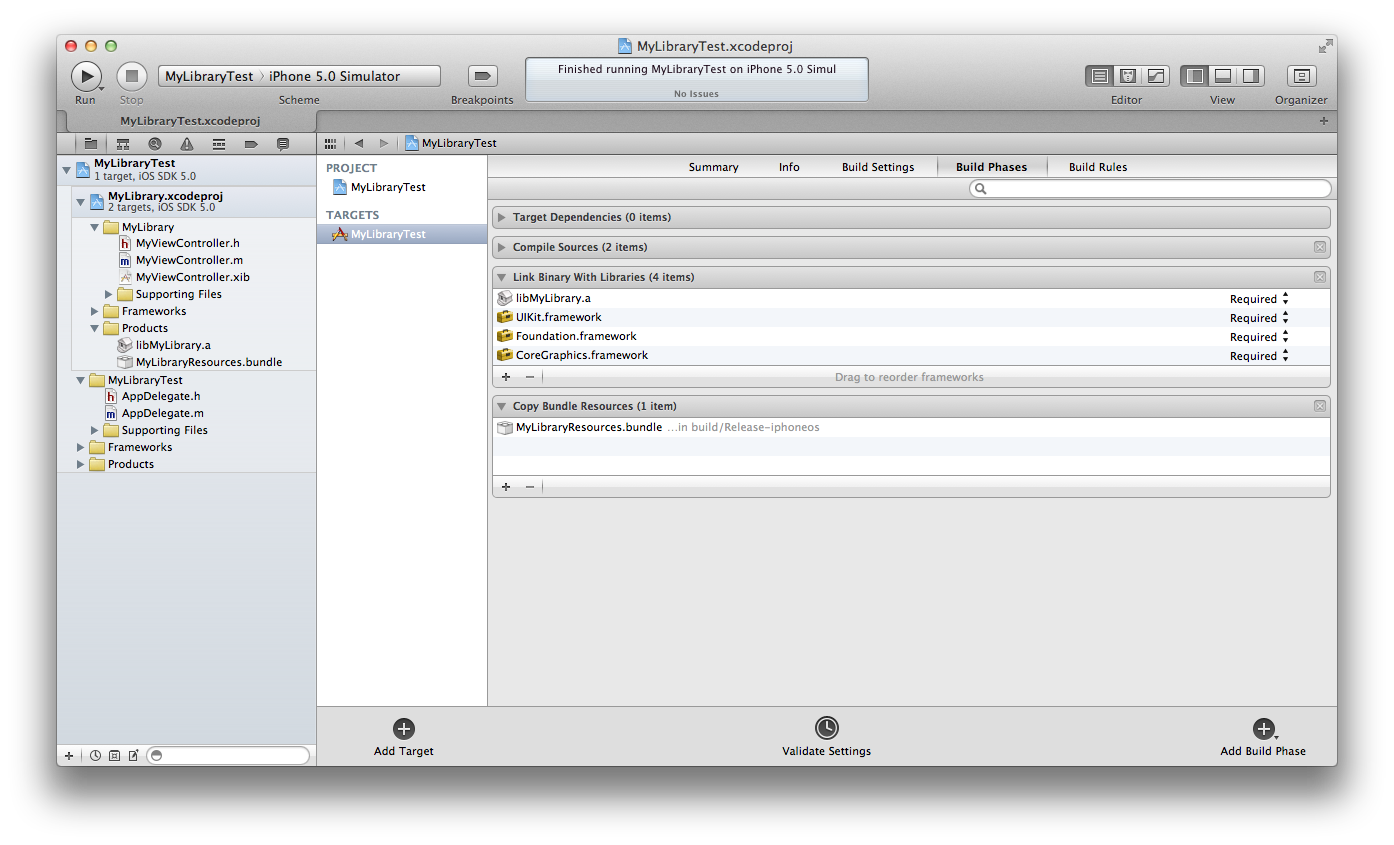Viewport: 1394px width, 845px height.
Task: Show only recently edited files filter
Action: (96, 756)
